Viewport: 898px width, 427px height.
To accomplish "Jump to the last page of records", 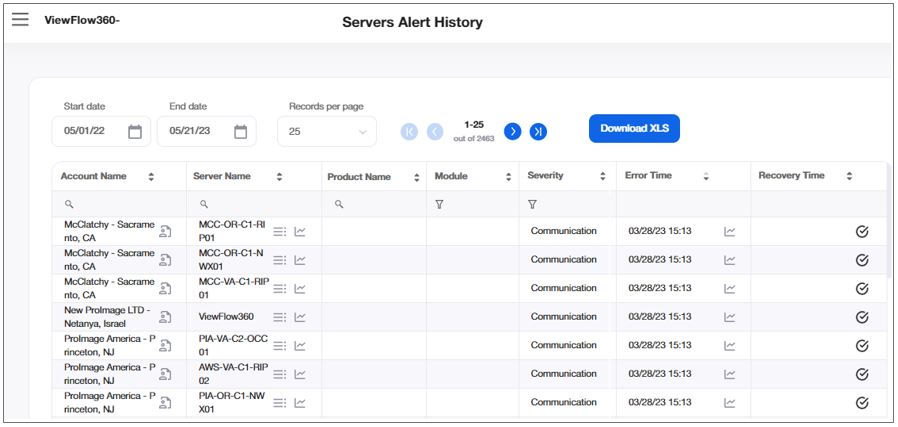I will [x=538, y=131].
